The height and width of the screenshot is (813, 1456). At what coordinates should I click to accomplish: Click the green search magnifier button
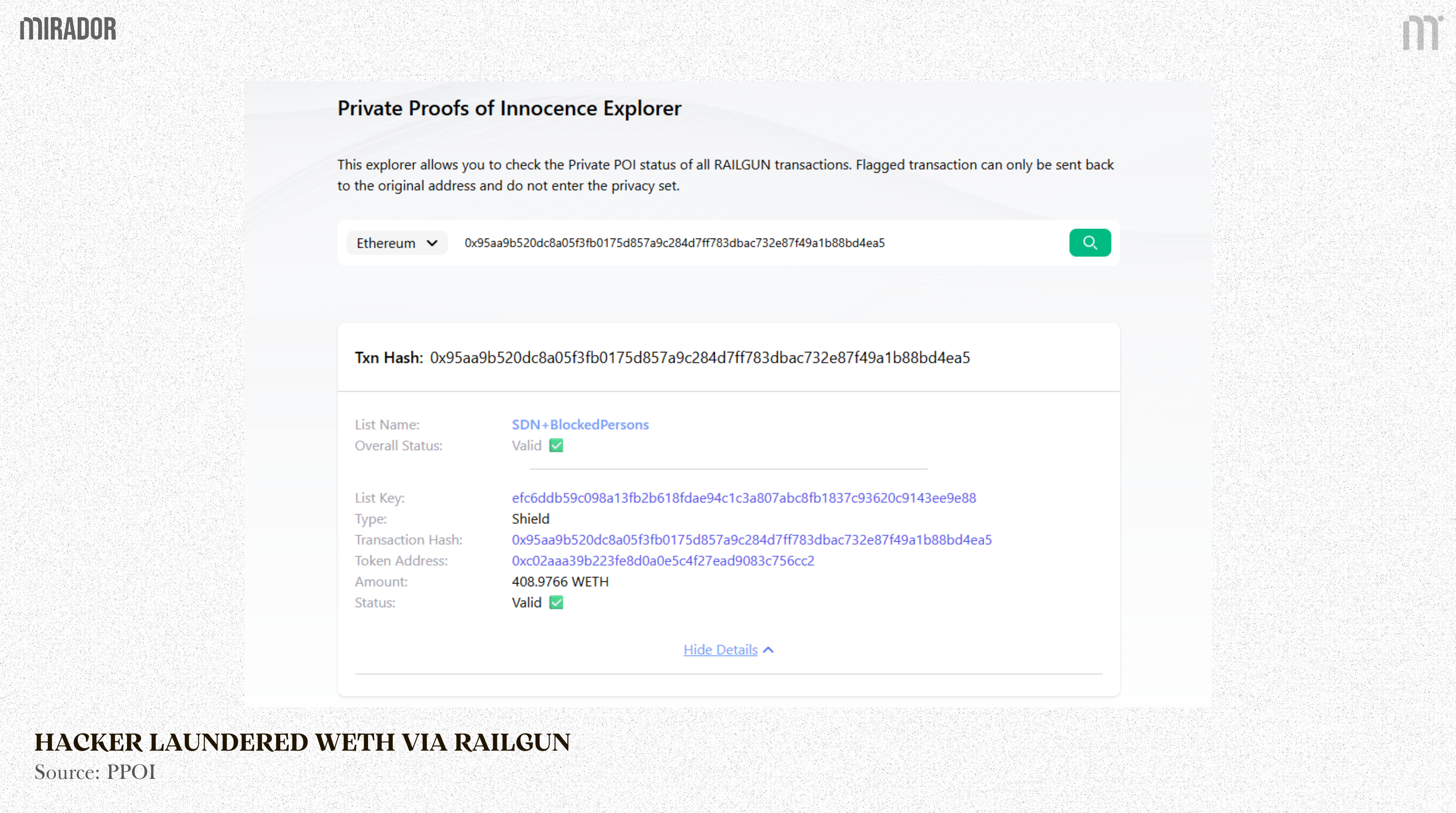(1090, 243)
